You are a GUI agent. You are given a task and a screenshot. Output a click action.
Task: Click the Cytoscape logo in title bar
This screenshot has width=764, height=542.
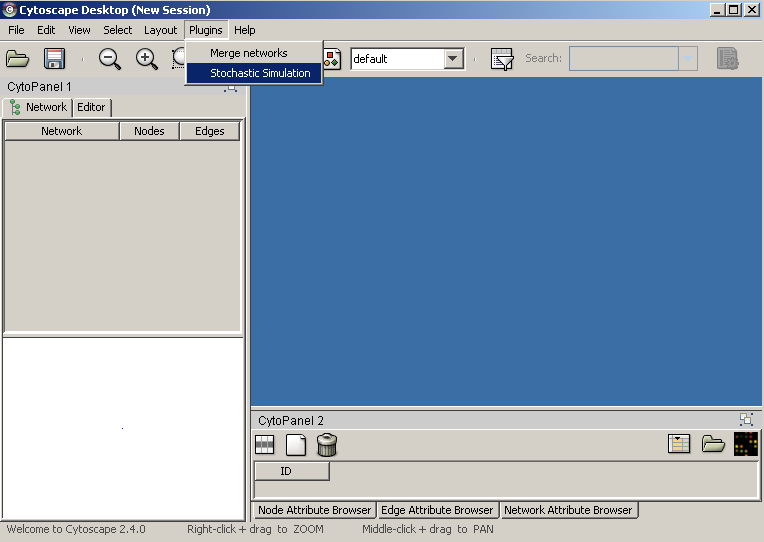click(x=9, y=10)
